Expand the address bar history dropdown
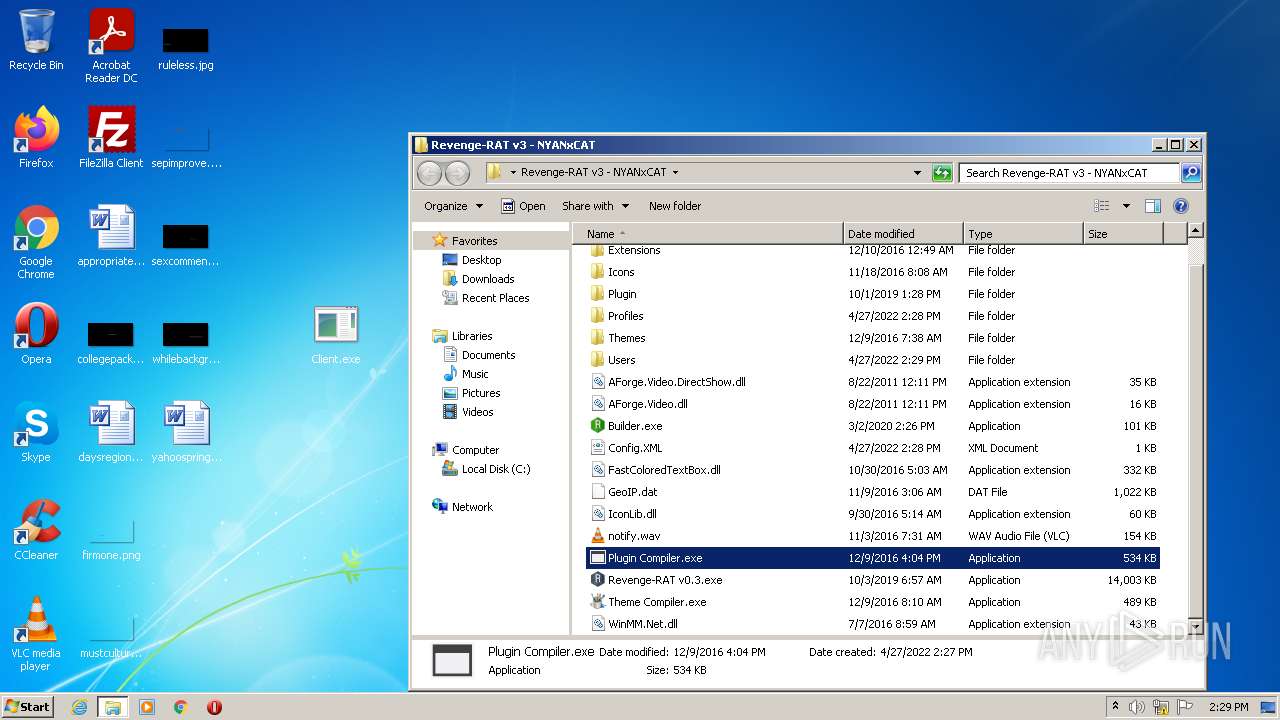Image resolution: width=1280 pixels, height=720 pixels. [x=917, y=173]
